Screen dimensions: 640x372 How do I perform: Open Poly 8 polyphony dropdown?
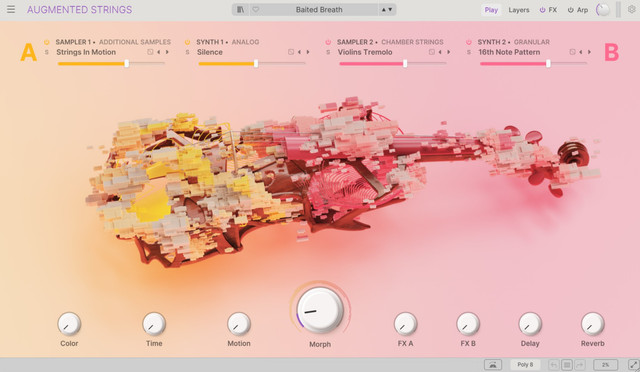525,365
